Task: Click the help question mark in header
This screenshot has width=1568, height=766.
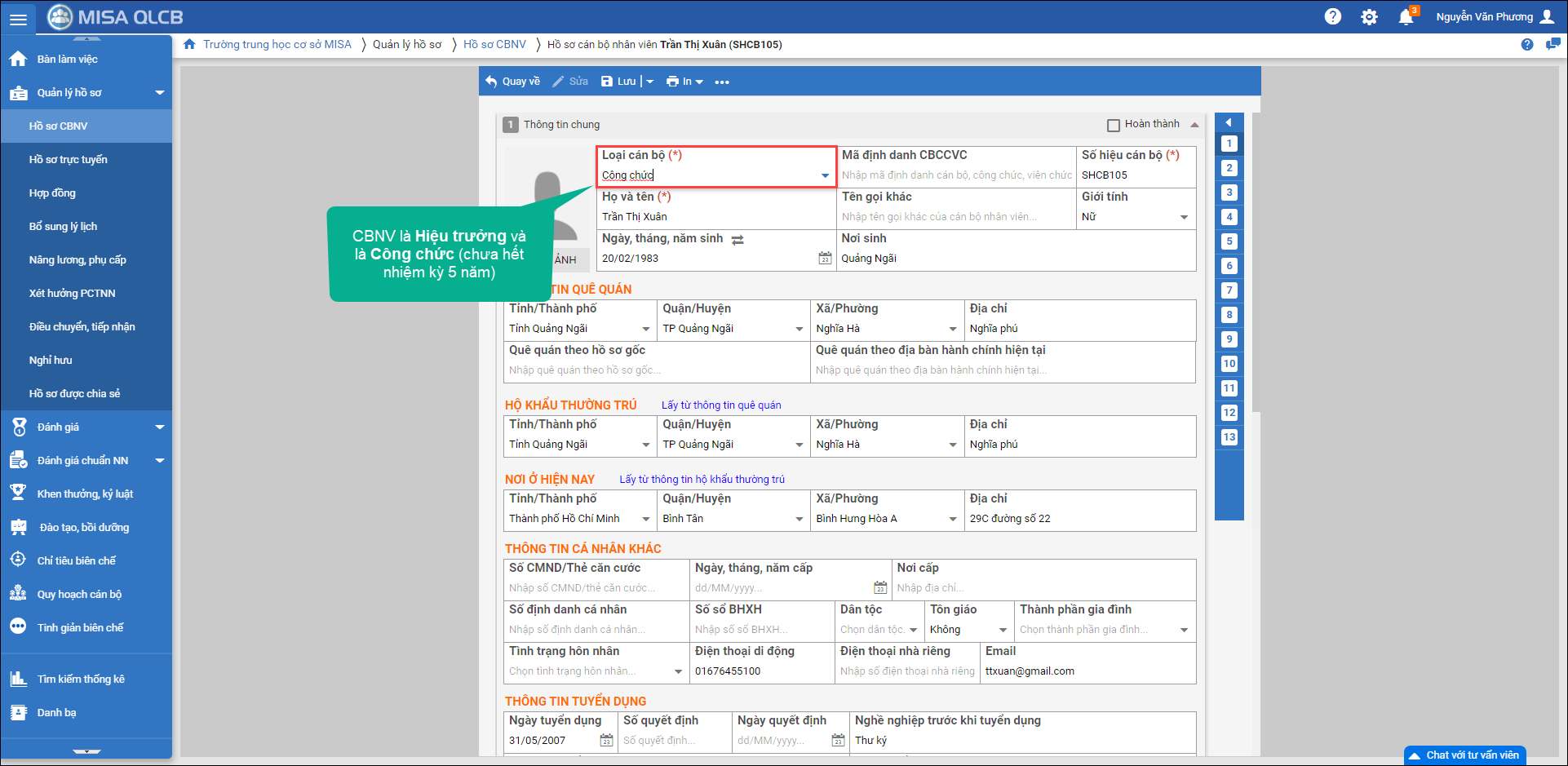Action: (x=1332, y=17)
